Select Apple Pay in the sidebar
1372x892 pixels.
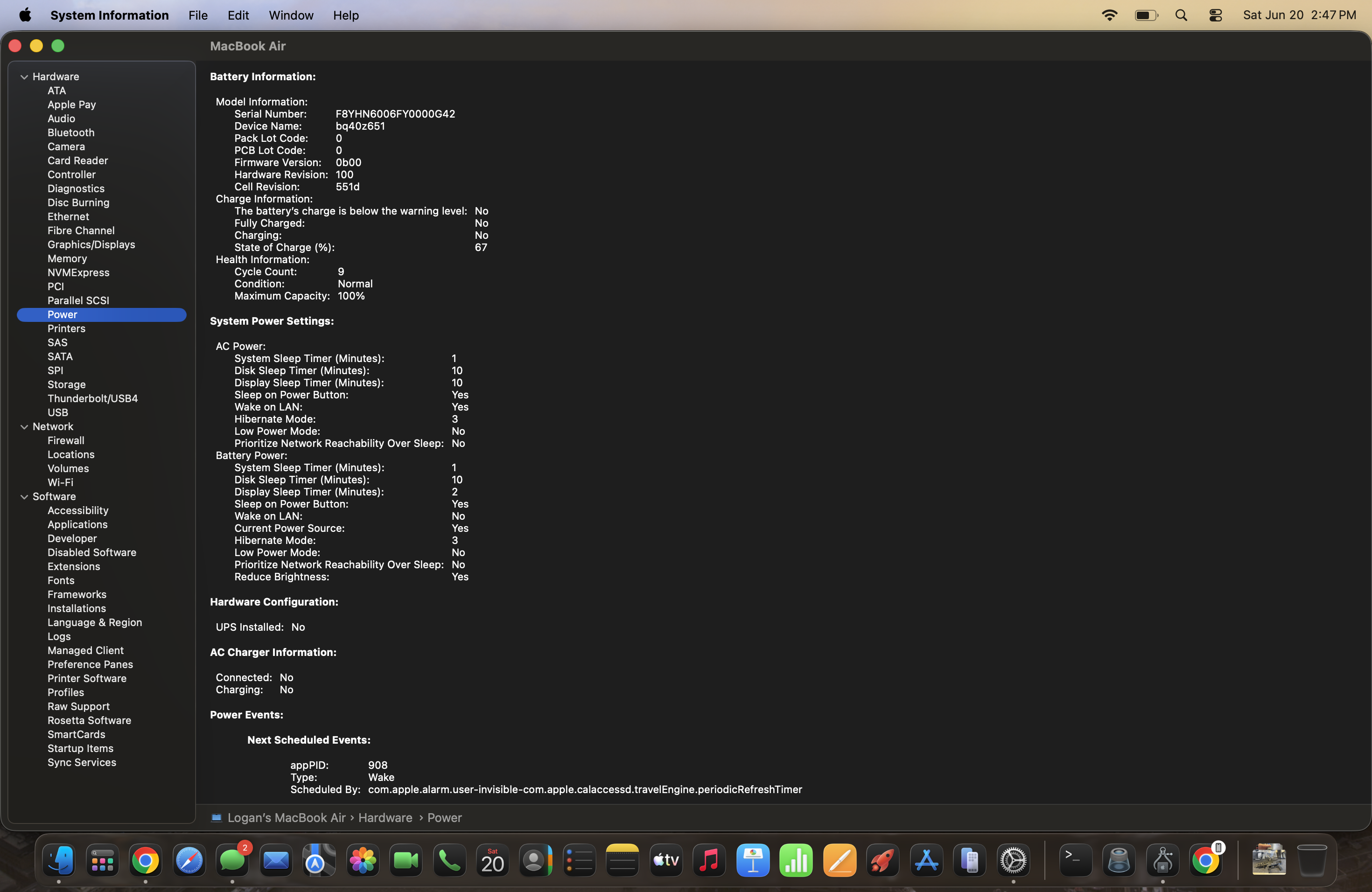(71, 105)
